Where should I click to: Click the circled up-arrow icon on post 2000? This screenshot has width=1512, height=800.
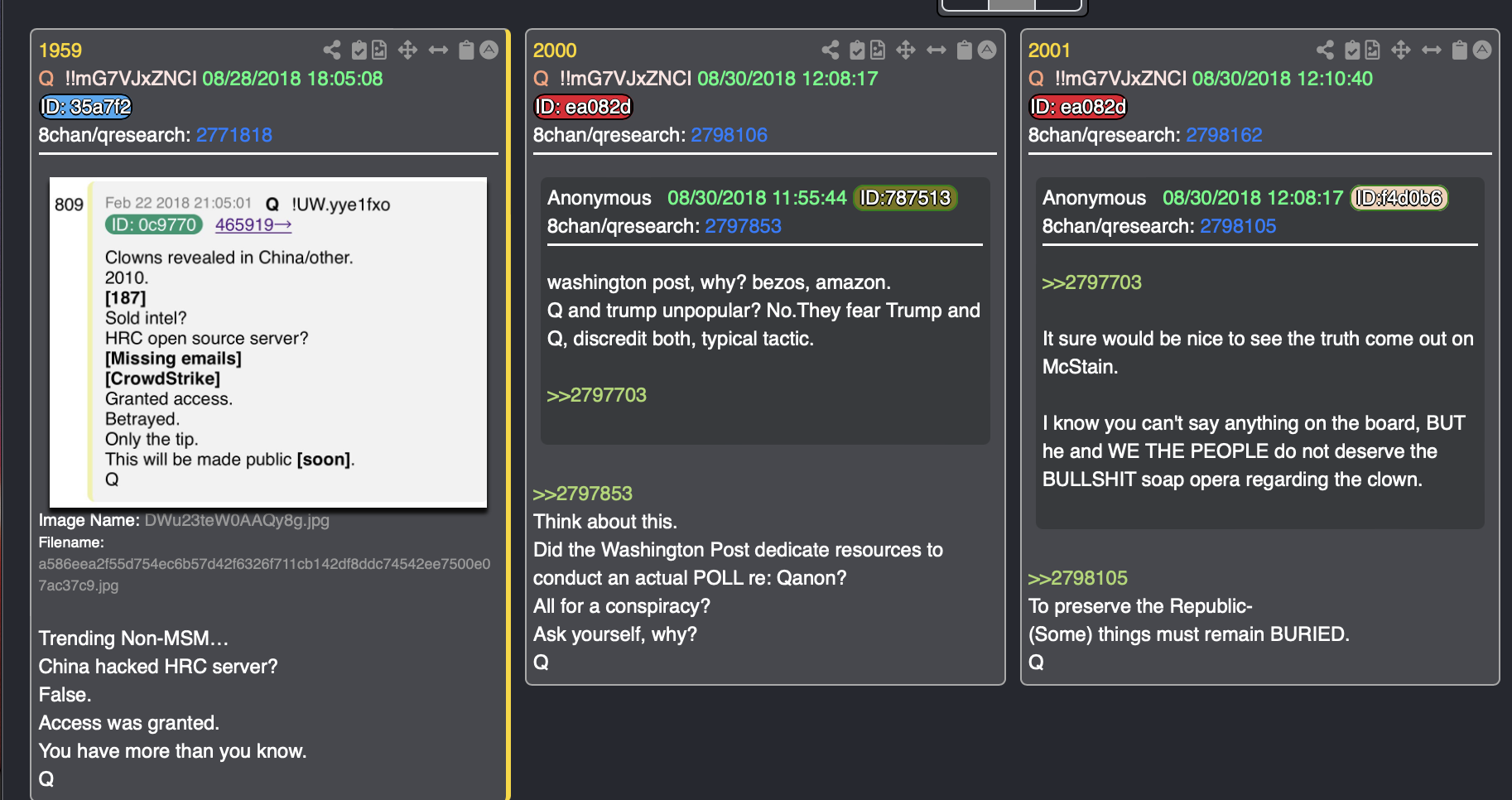point(987,50)
